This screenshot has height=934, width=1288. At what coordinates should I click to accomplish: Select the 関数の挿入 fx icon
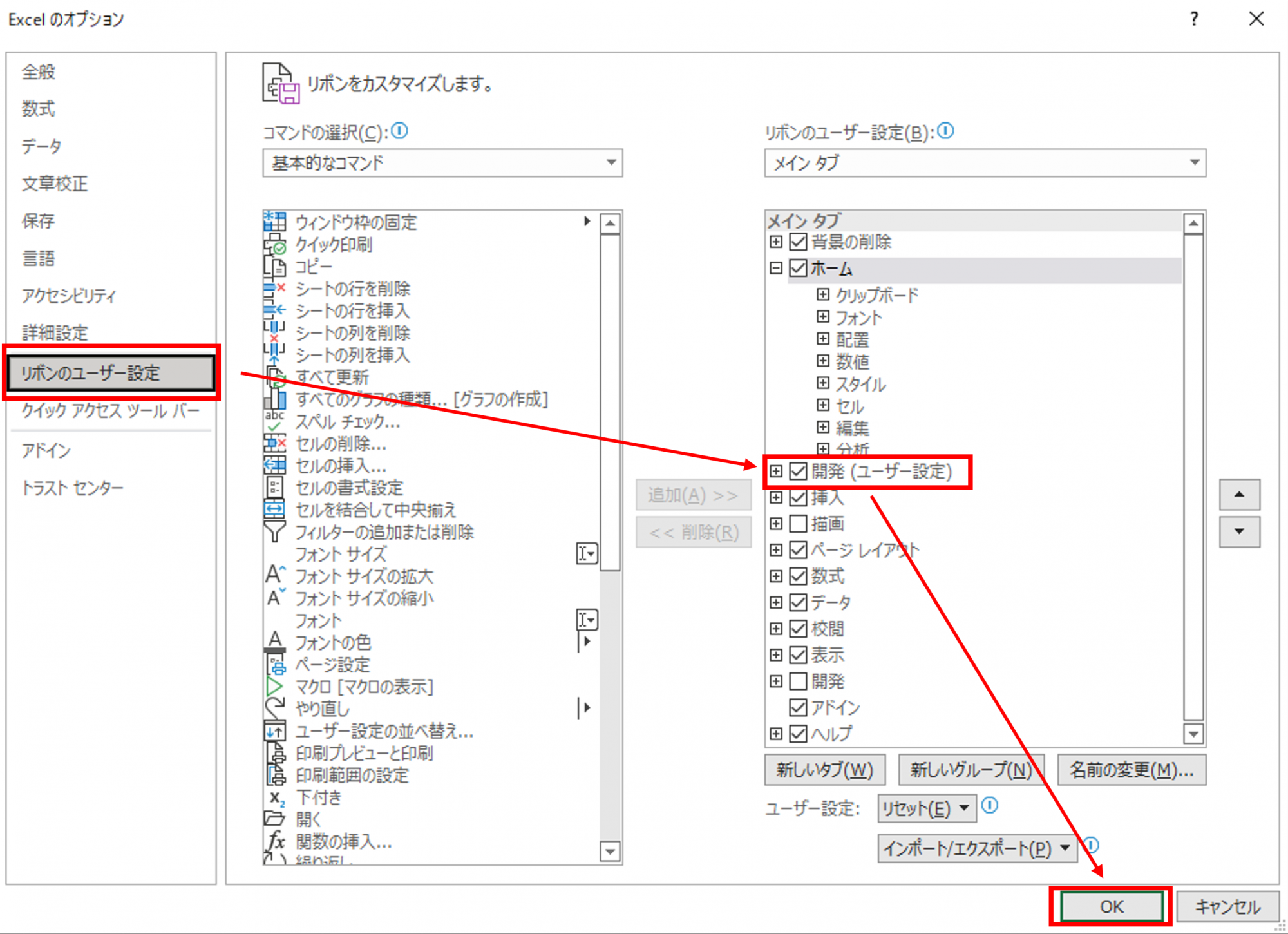coord(275,841)
